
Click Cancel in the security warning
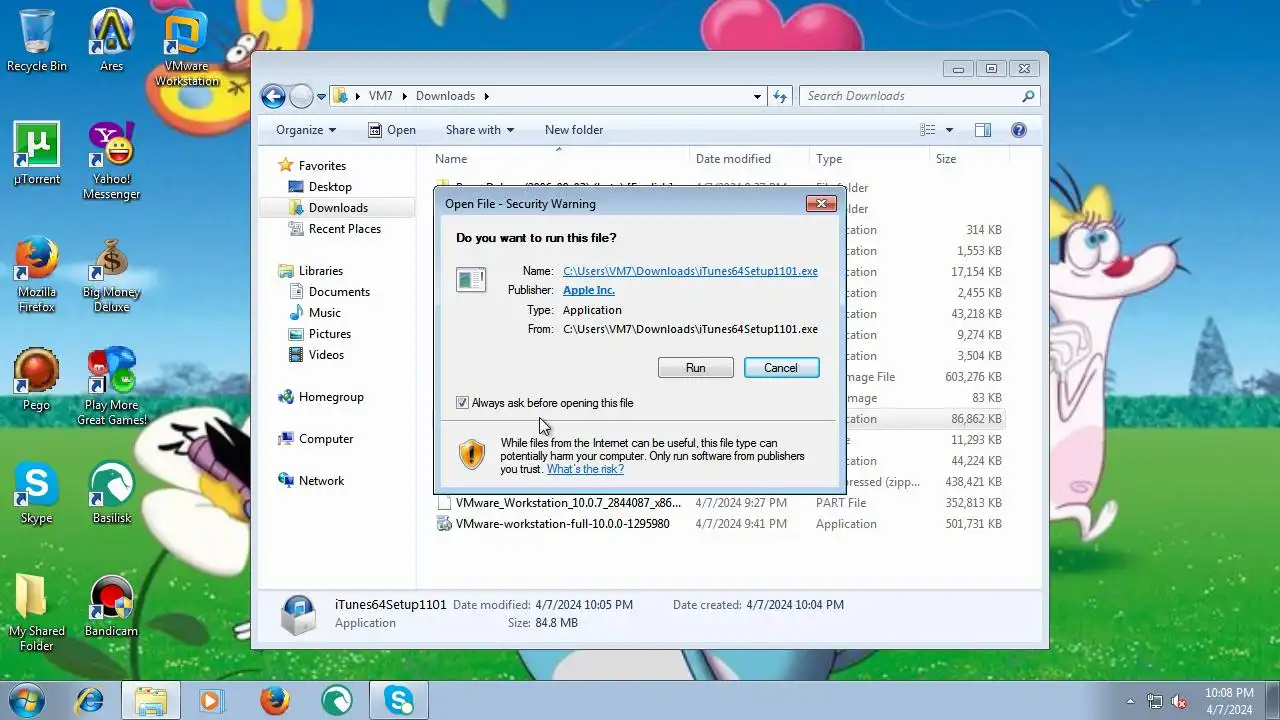781,368
